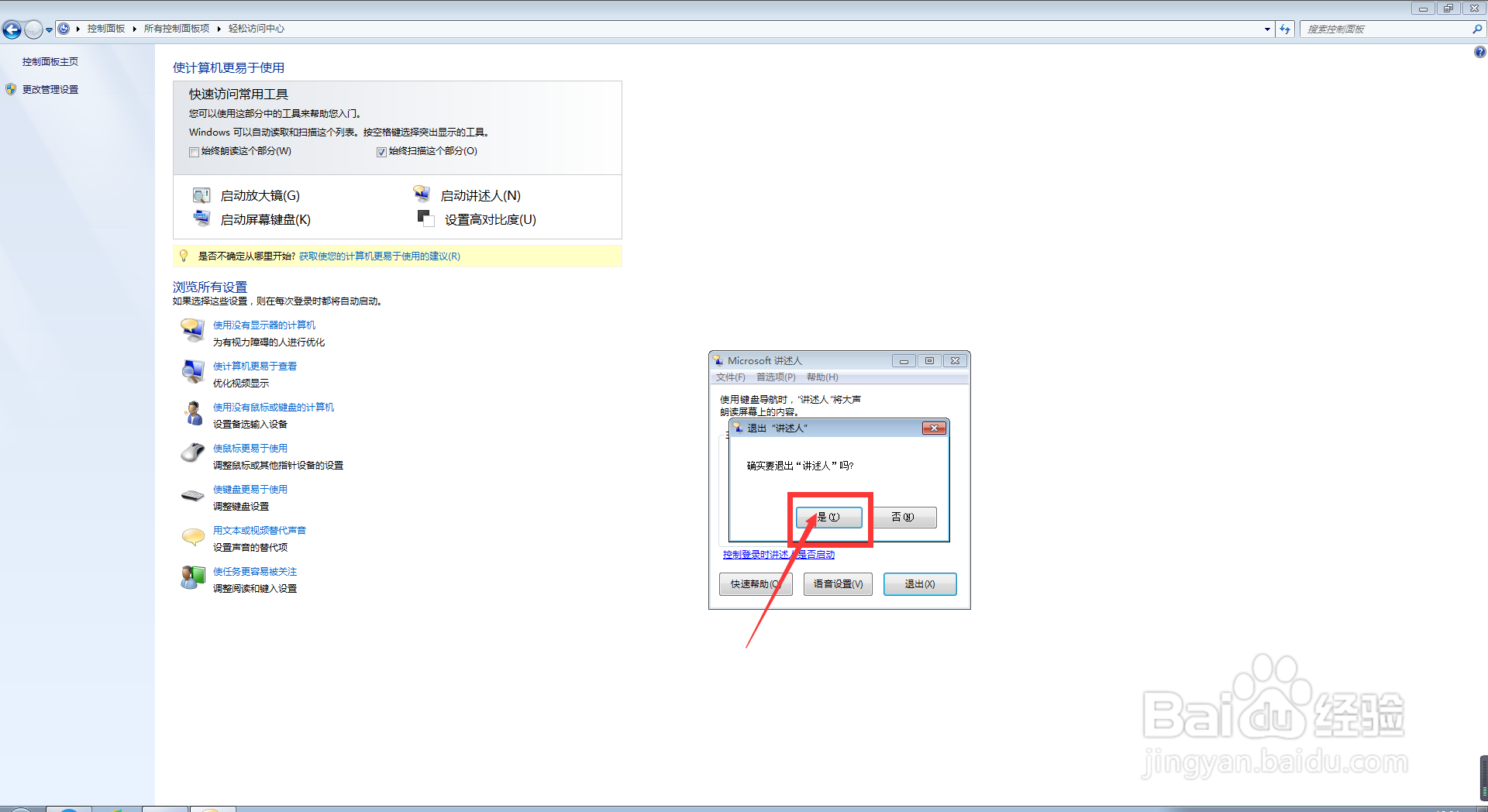The height and width of the screenshot is (812, 1488).
Task: Open the 更改管理设置 link
Action: tap(50, 89)
